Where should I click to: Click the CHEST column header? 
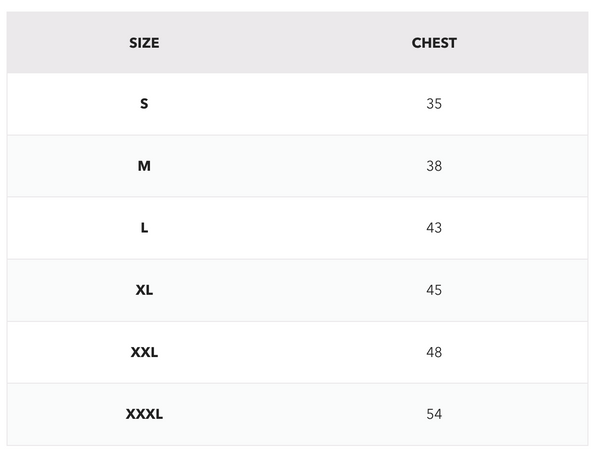434,43
